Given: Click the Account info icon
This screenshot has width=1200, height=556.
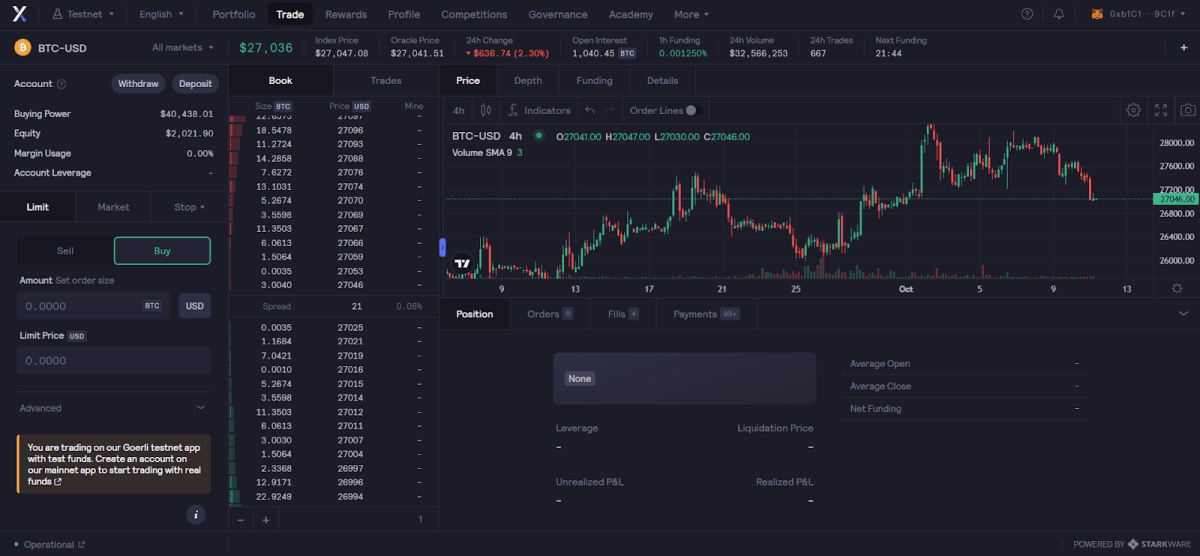Looking at the screenshot, I should (62, 84).
